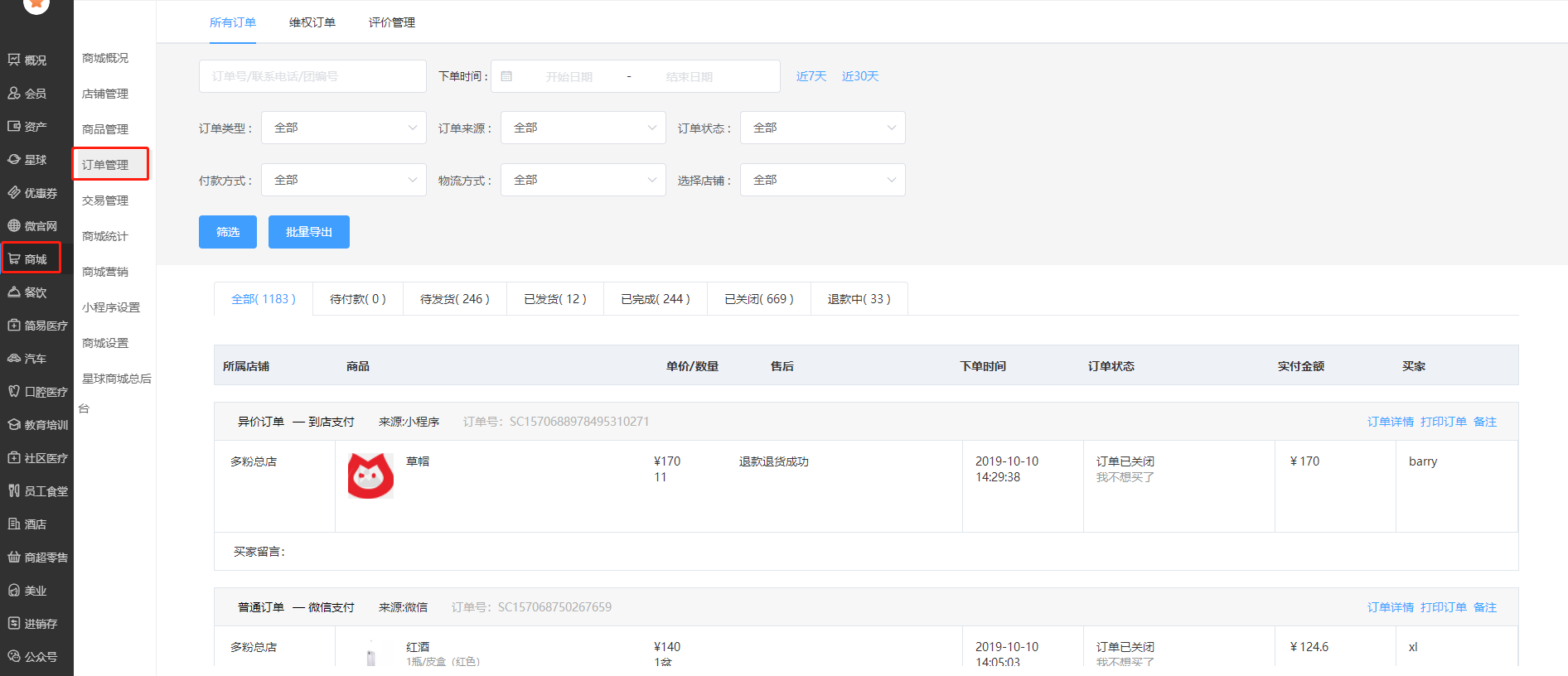Open the 付款方式 dropdown
The height and width of the screenshot is (676, 1568).
click(343, 180)
